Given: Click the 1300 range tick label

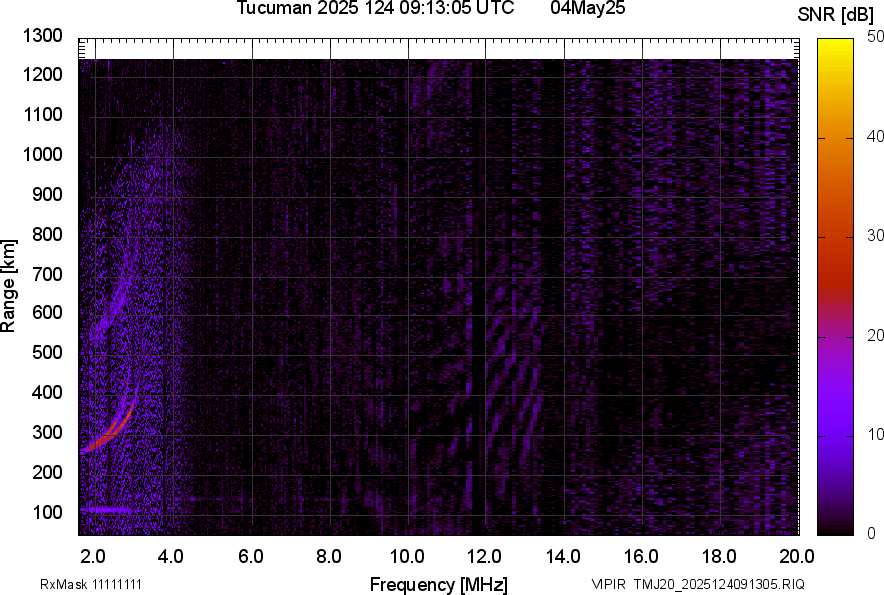Looking at the screenshot, I should tap(42, 36).
